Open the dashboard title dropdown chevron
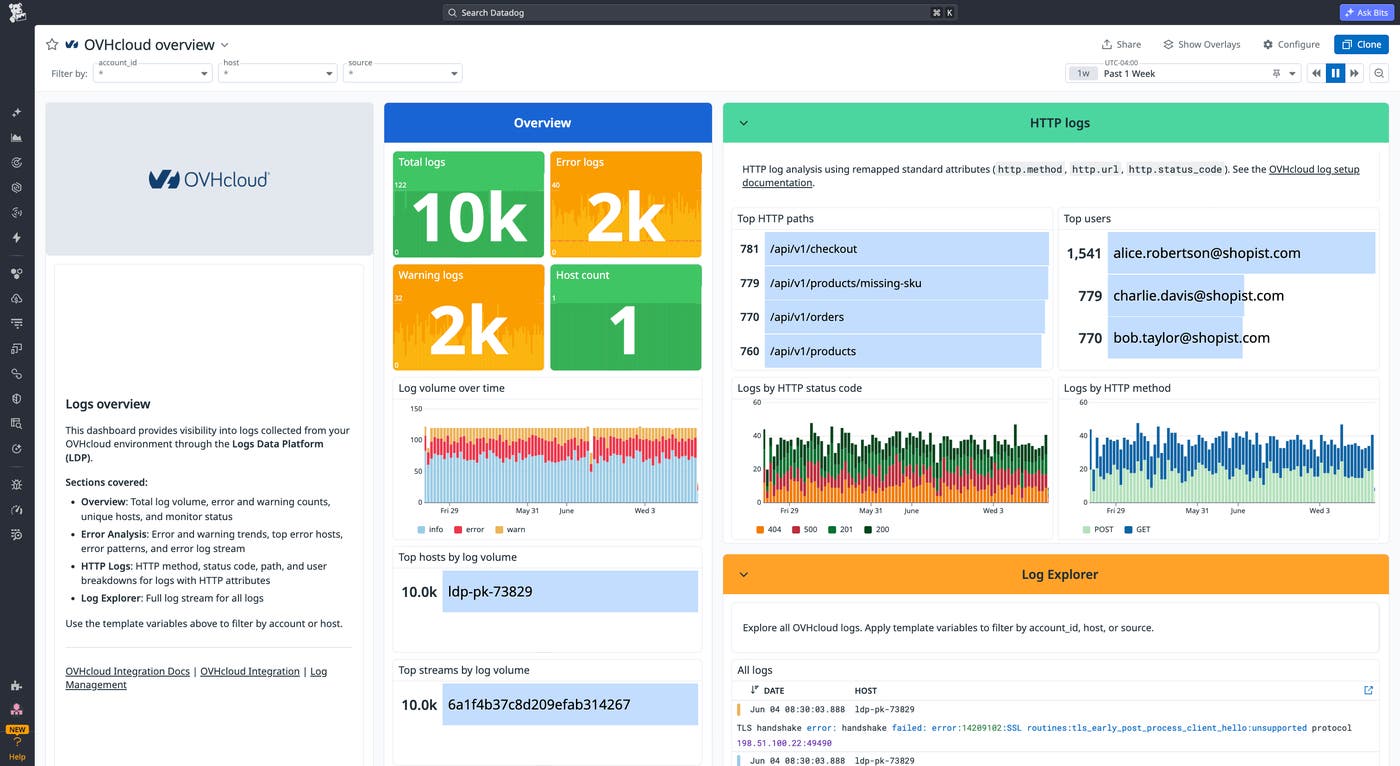The height and width of the screenshot is (766, 1400). [224, 45]
